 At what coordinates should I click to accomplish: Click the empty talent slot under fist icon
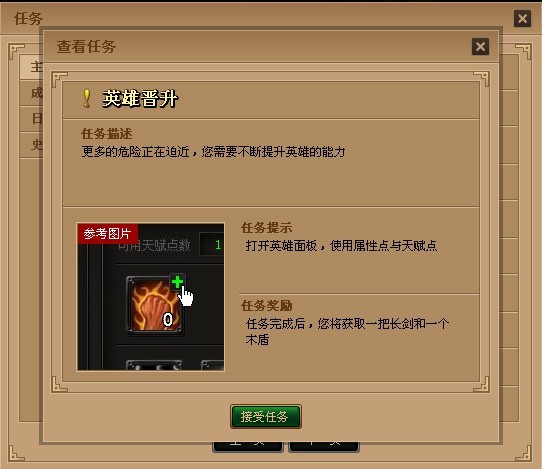coord(154,365)
